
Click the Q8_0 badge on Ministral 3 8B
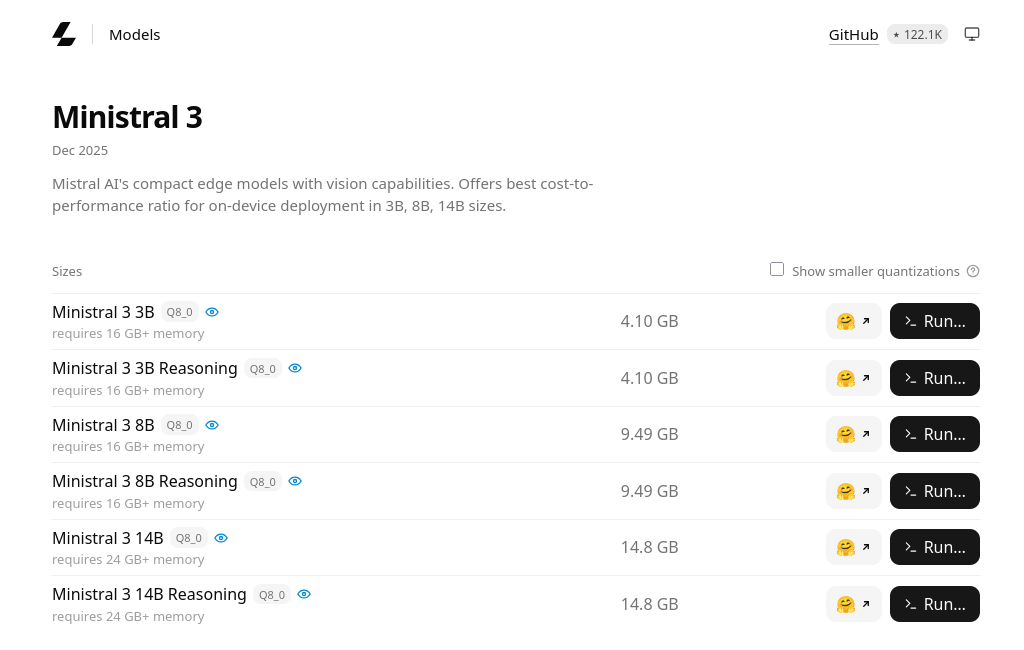[180, 425]
